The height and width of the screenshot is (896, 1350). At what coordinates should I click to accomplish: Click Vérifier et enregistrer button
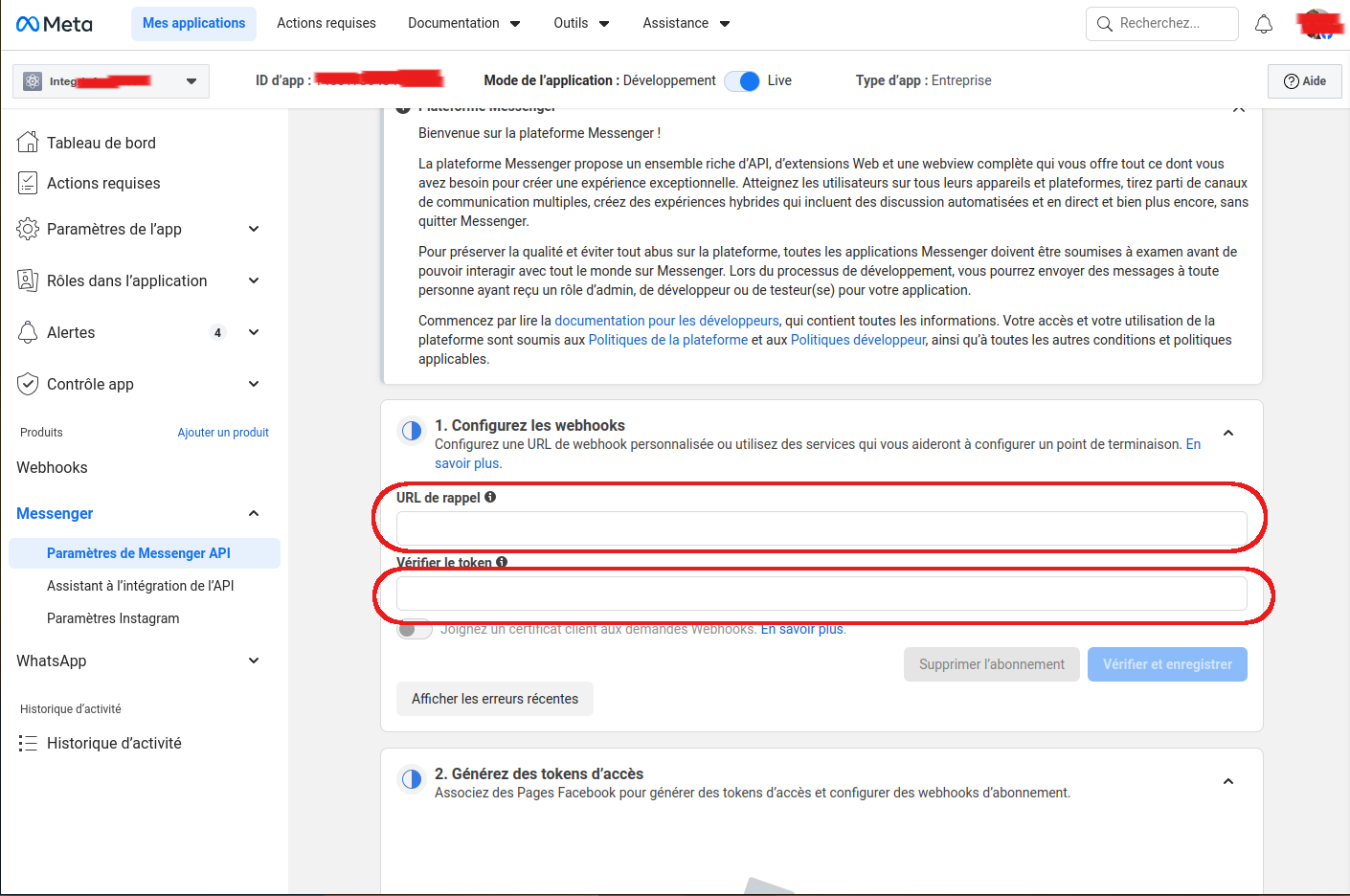pos(1167,664)
